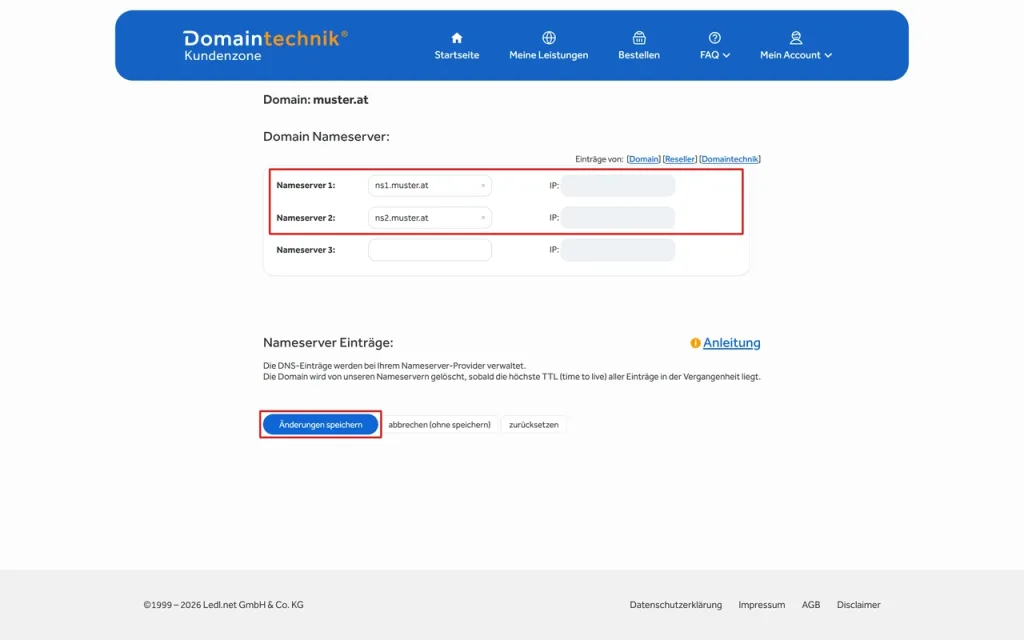The height and width of the screenshot is (640, 1024).
Task: Click abbrechen (ohne speichern) button
Action: tap(440, 424)
